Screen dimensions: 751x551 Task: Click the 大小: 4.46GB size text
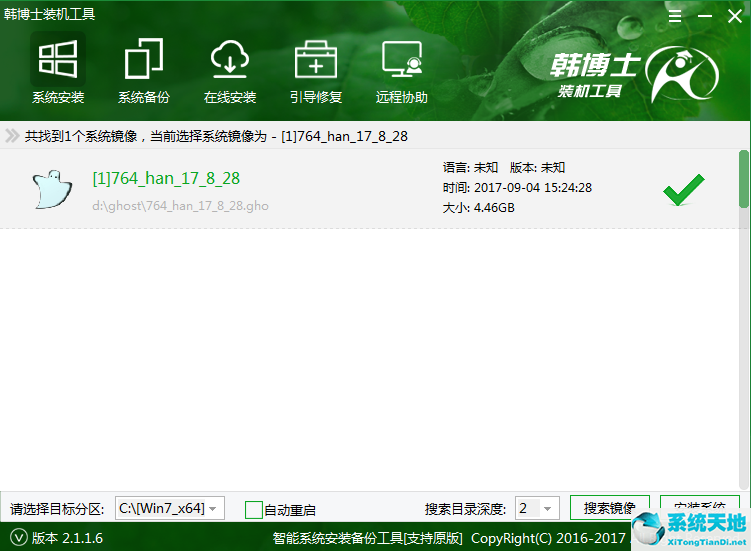coord(478,207)
